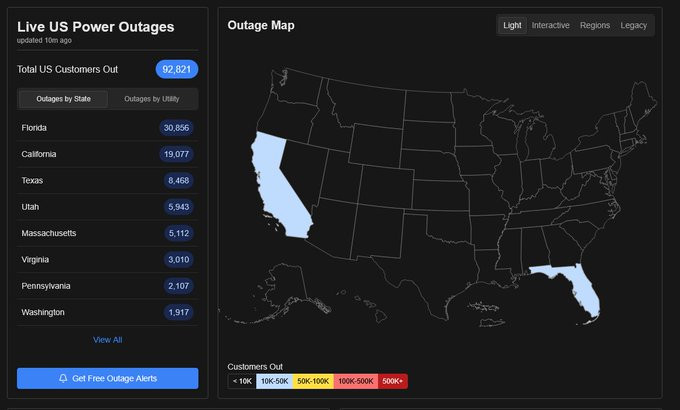Click the total customers out badge 92,821
This screenshot has width=680, height=410.
[x=177, y=69]
